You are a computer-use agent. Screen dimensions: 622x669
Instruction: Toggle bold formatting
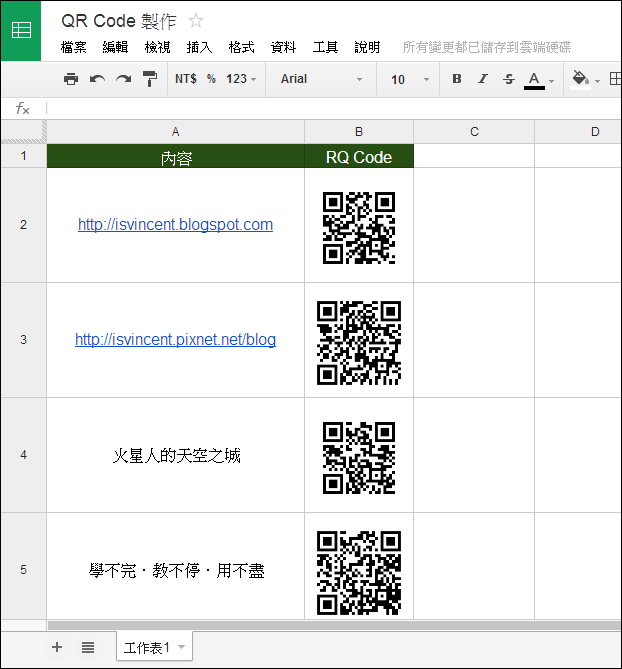pos(456,79)
